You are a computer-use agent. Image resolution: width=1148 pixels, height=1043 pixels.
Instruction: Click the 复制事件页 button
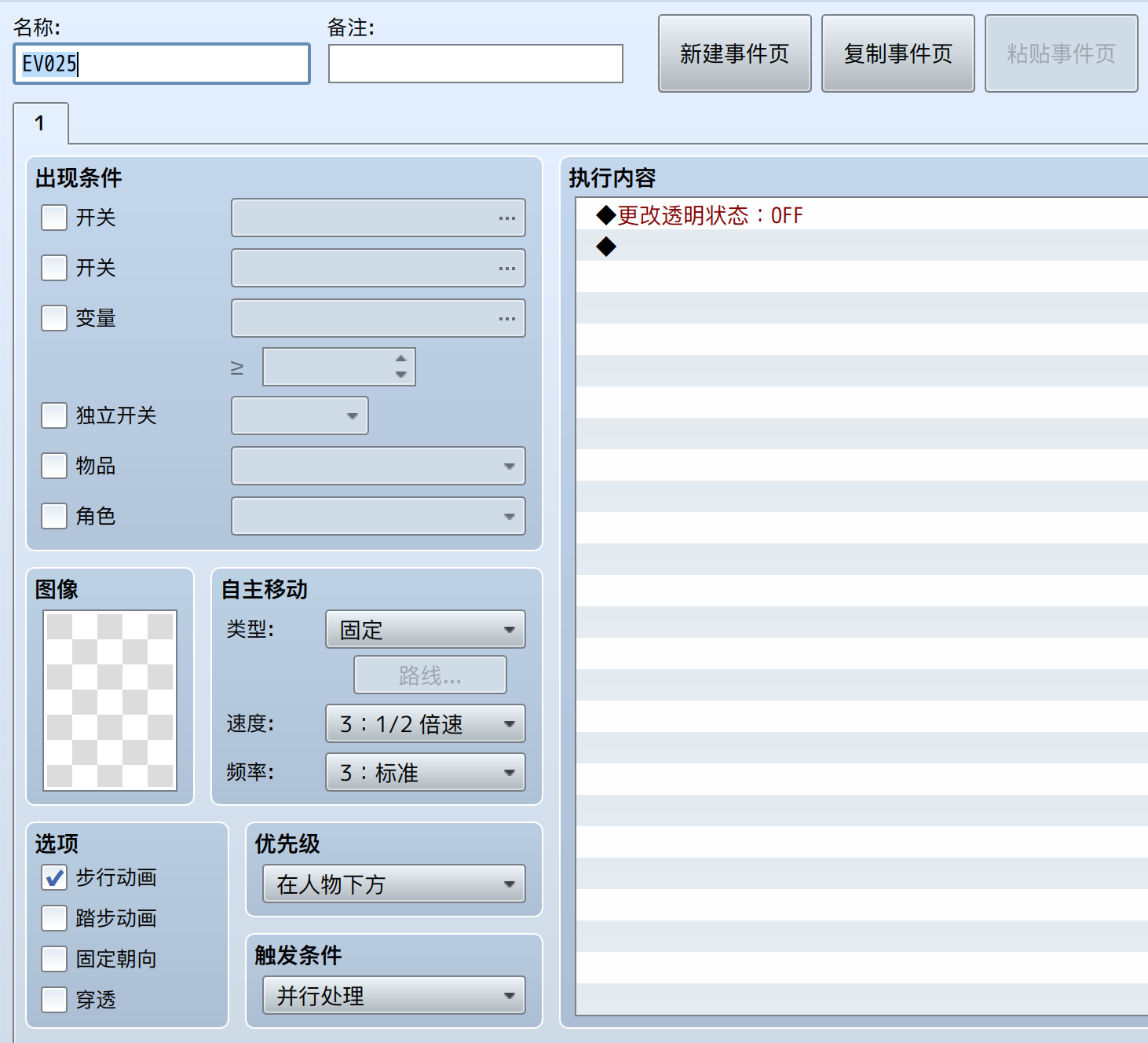898,53
